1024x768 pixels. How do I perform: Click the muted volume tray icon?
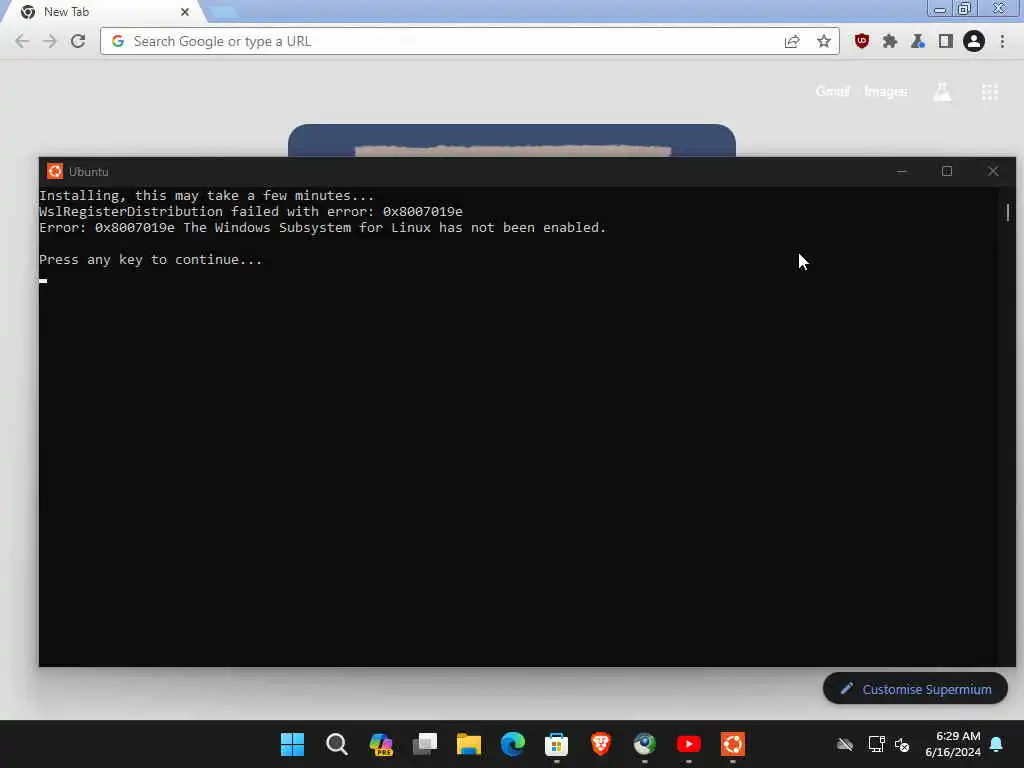coord(902,744)
